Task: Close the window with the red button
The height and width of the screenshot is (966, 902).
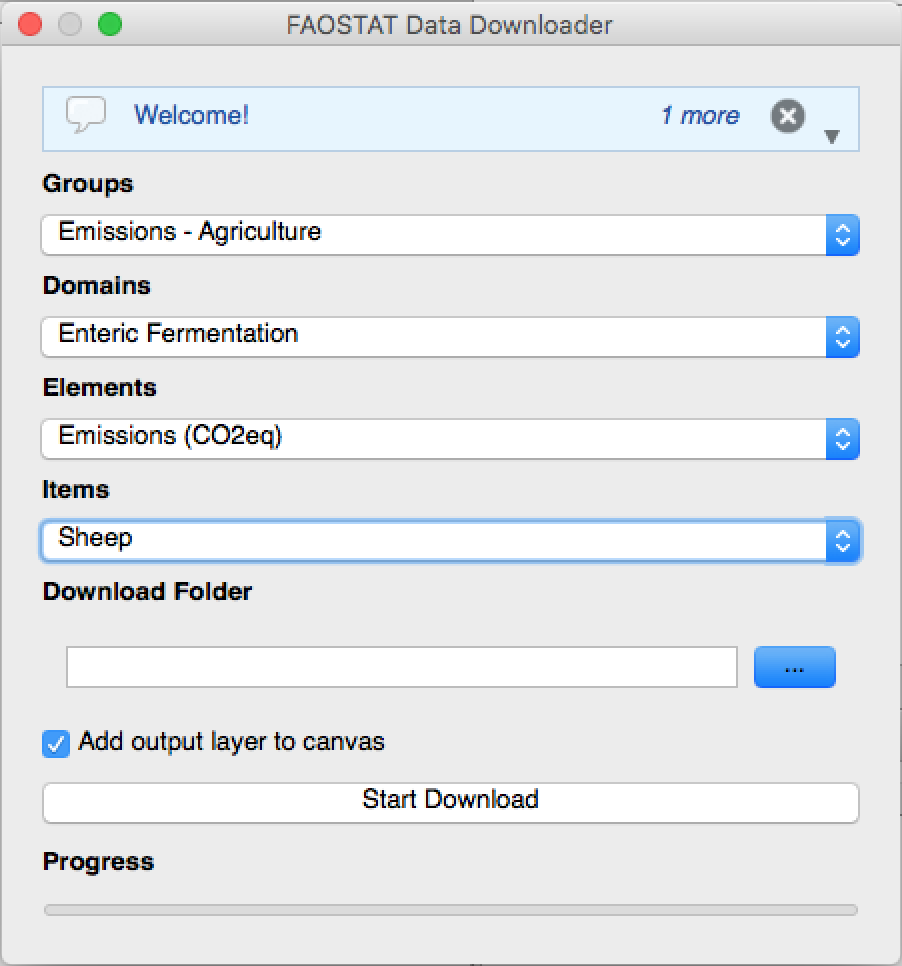Action: 30,25
